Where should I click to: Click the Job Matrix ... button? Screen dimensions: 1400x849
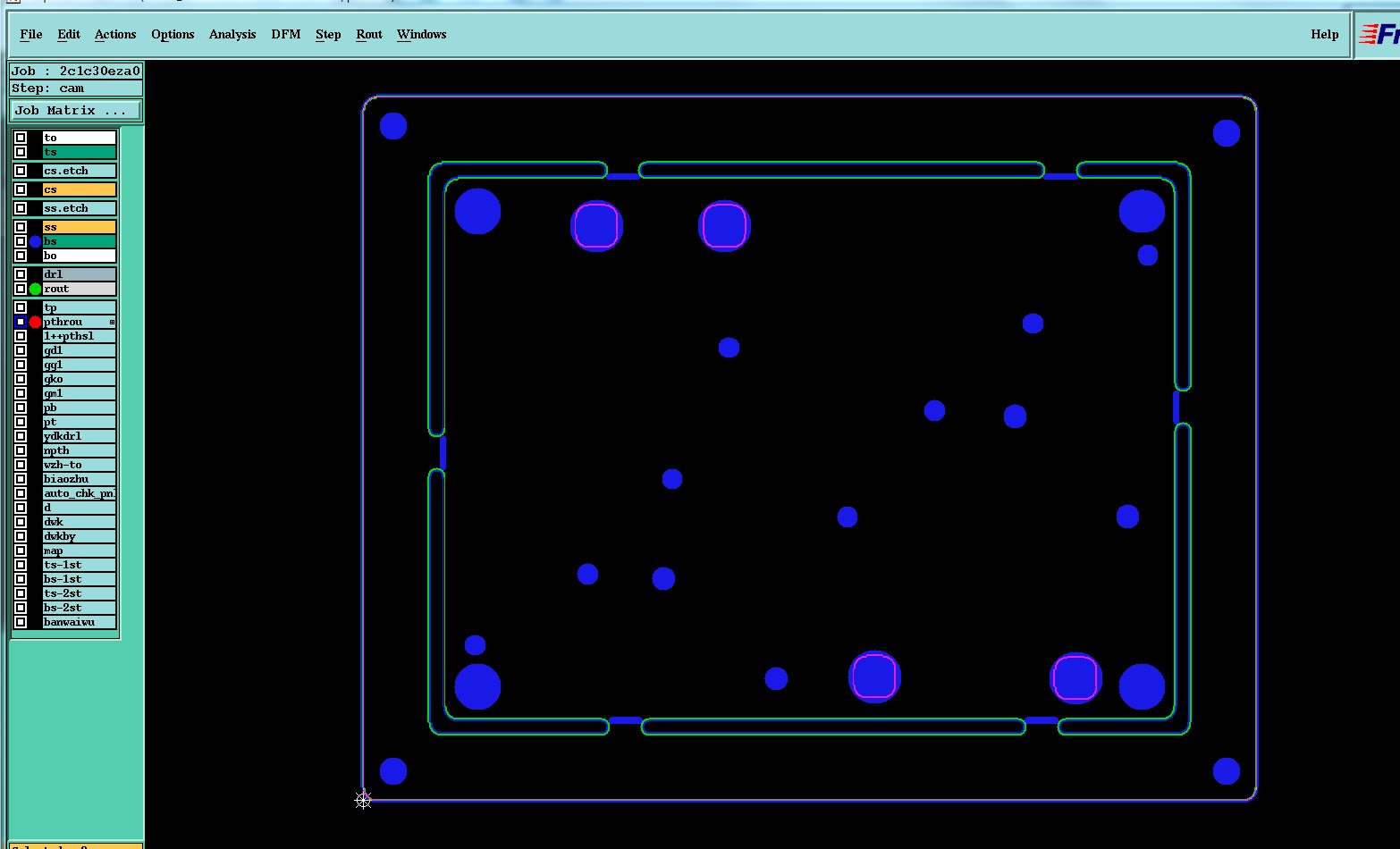point(75,111)
